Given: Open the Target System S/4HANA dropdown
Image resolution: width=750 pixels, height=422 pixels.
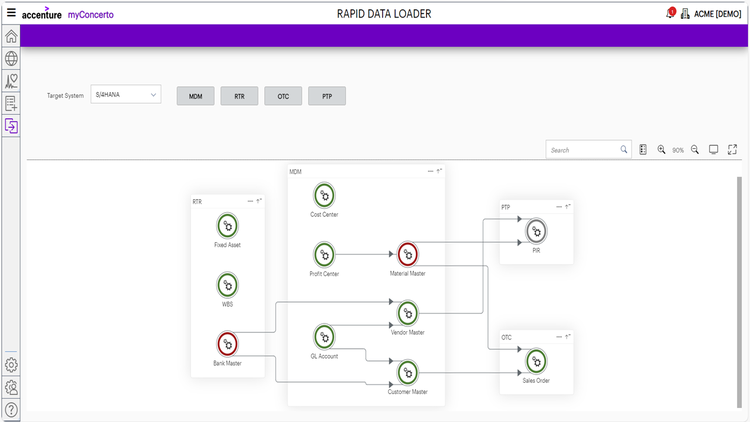Looking at the screenshot, I should click(x=126, y=95).
